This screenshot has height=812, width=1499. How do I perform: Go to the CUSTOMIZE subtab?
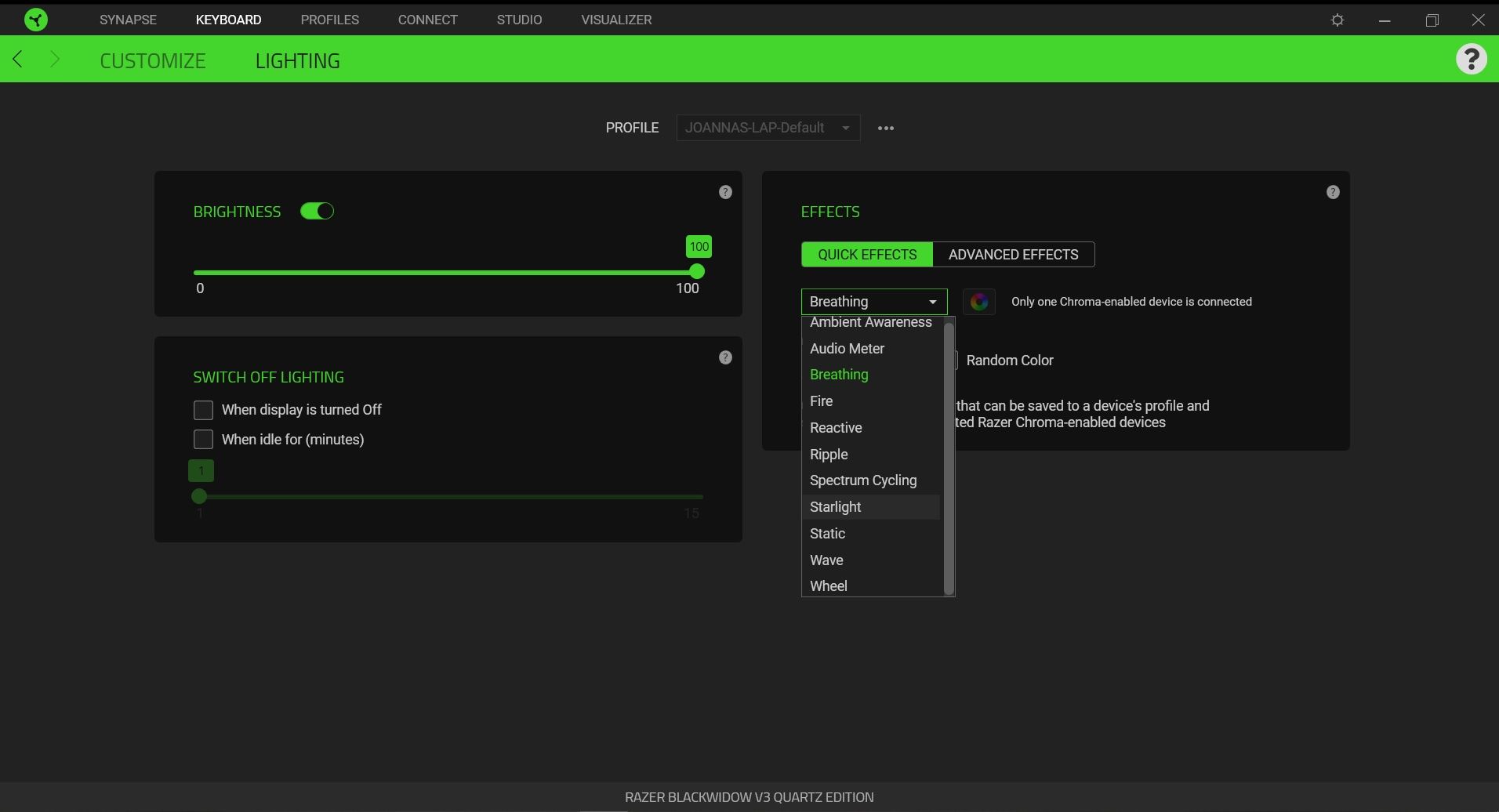[x=153, y=60]
